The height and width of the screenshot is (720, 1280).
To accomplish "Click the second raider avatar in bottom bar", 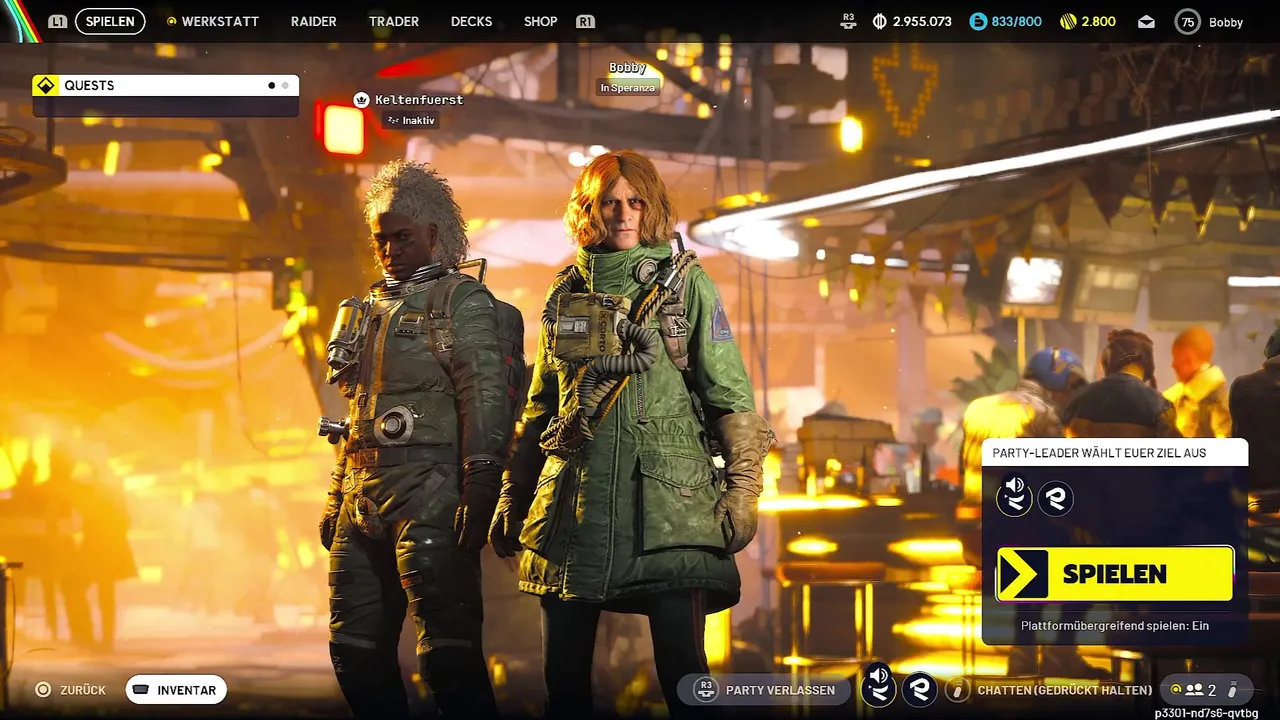I will point(920,689).
